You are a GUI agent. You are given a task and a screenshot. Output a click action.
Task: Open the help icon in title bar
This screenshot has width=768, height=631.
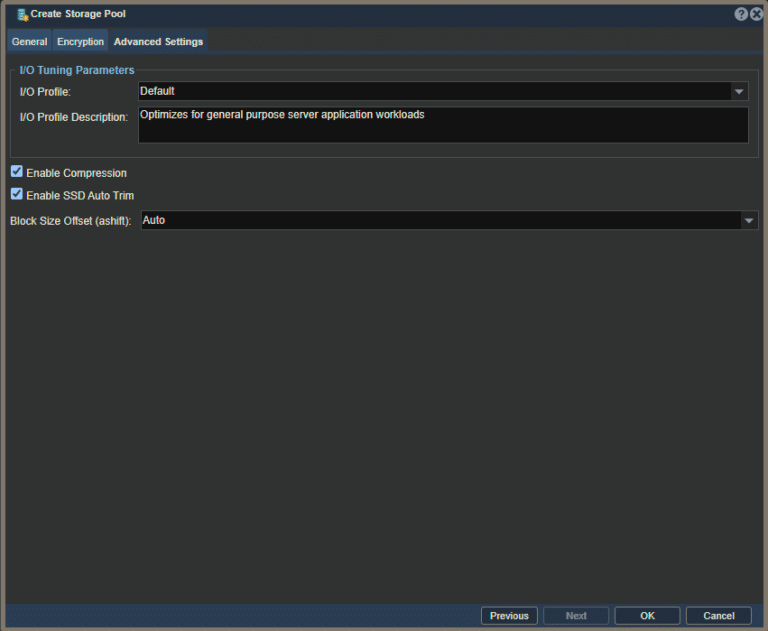click(741, 14)
